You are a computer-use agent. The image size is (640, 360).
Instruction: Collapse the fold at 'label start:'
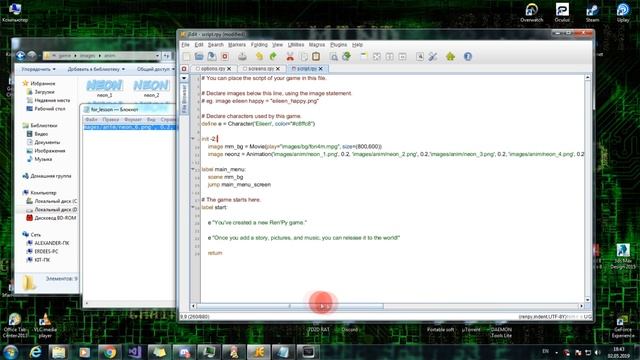point(193,207)
